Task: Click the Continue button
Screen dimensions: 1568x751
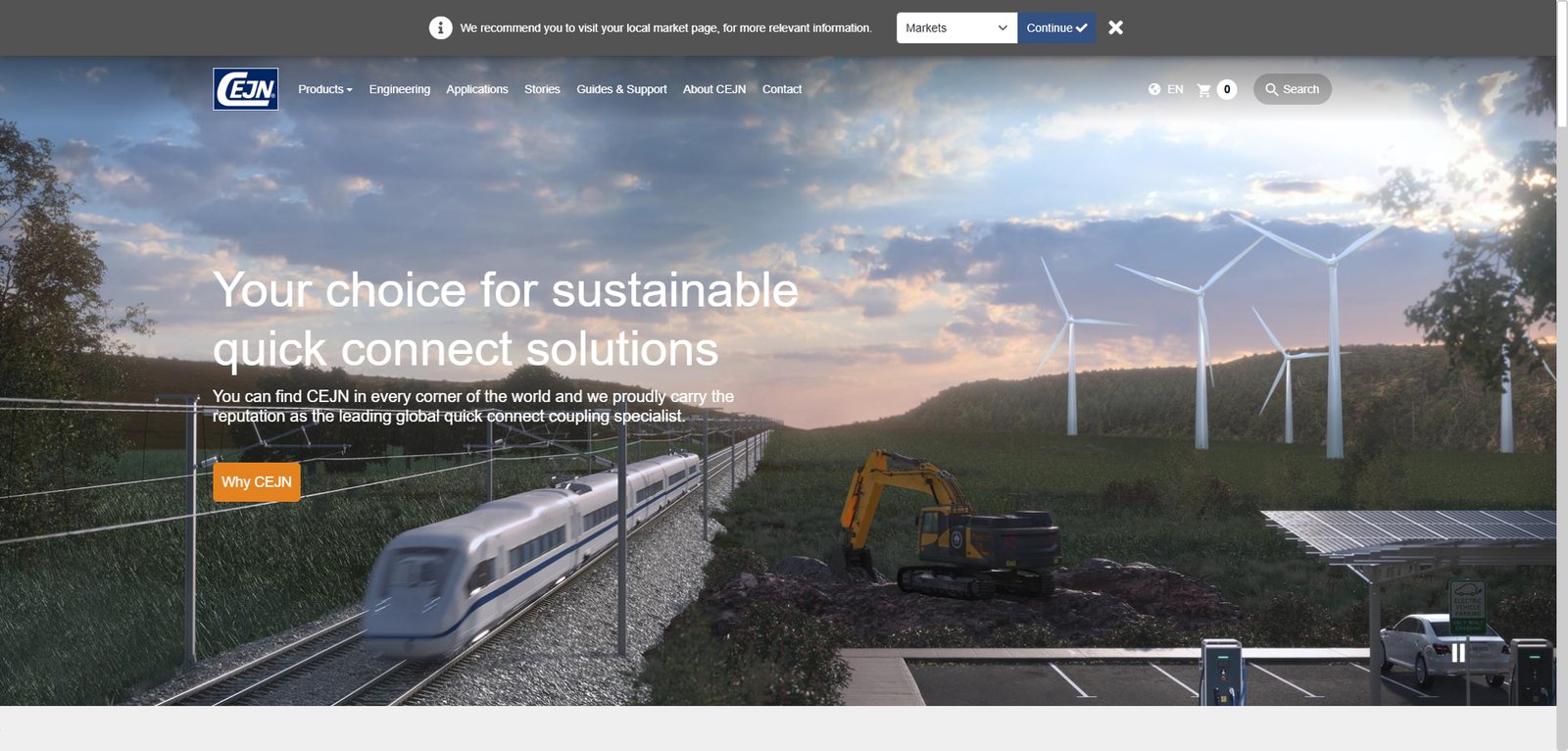Action: click(1056, 27)
